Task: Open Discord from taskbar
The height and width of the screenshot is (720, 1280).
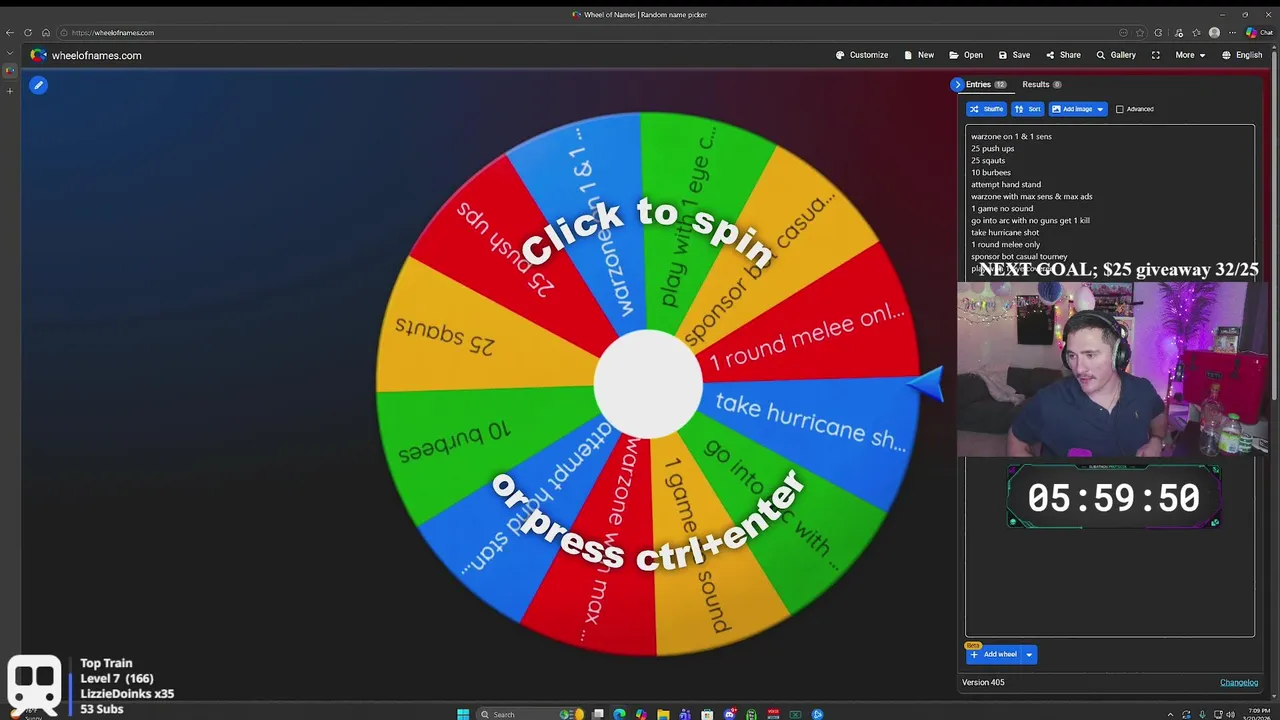Action: (x=730, y=714)
